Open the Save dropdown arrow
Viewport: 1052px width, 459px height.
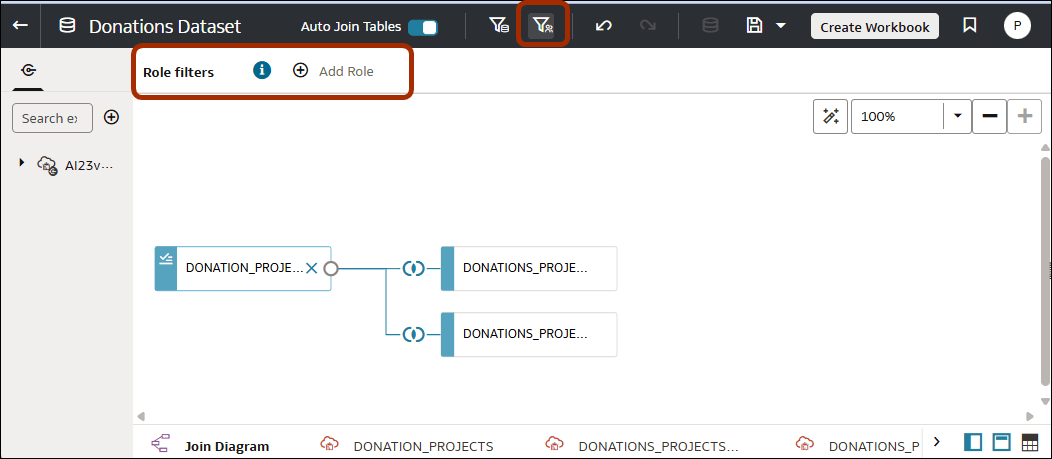pyautogui.click(x=780, y=26)
